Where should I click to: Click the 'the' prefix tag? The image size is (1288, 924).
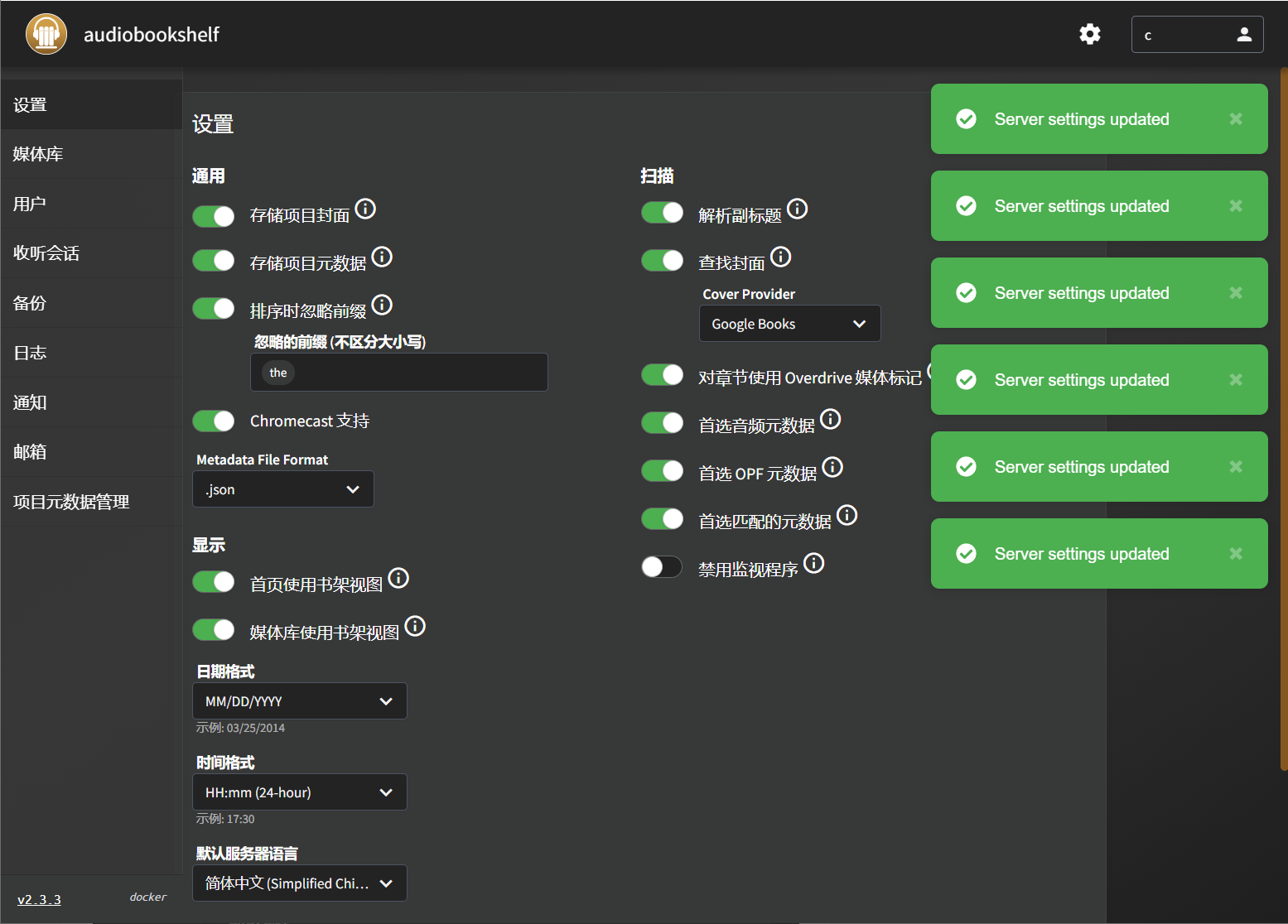[x=278, y=373]
